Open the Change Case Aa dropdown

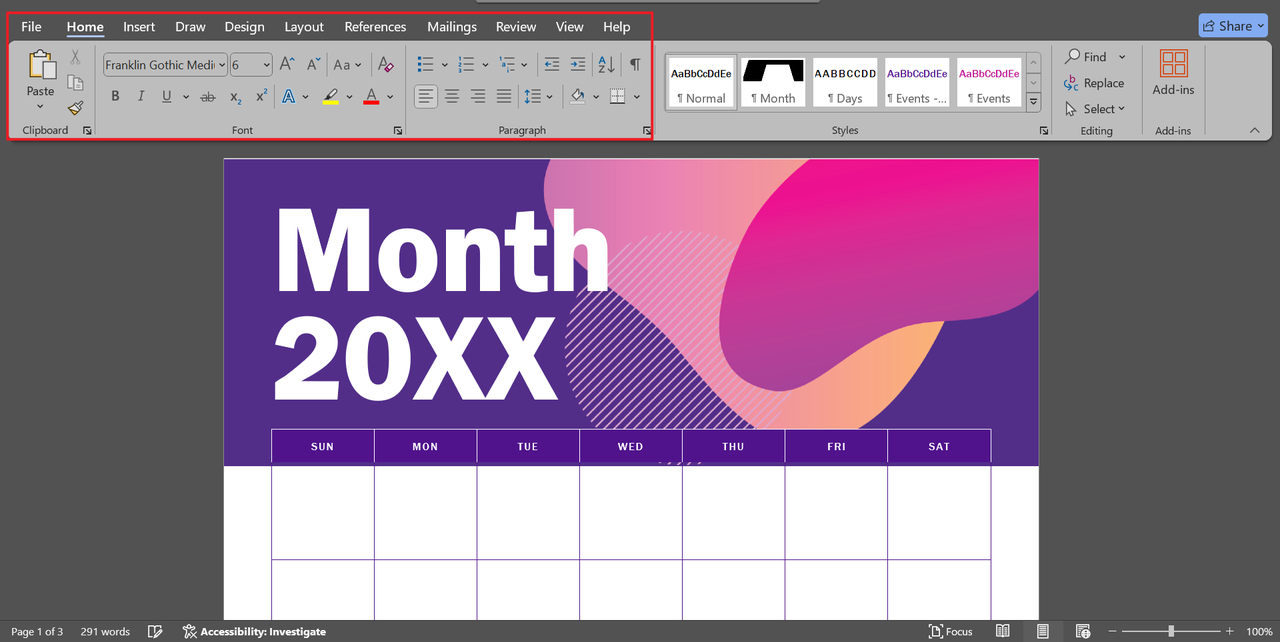[347, 64]
